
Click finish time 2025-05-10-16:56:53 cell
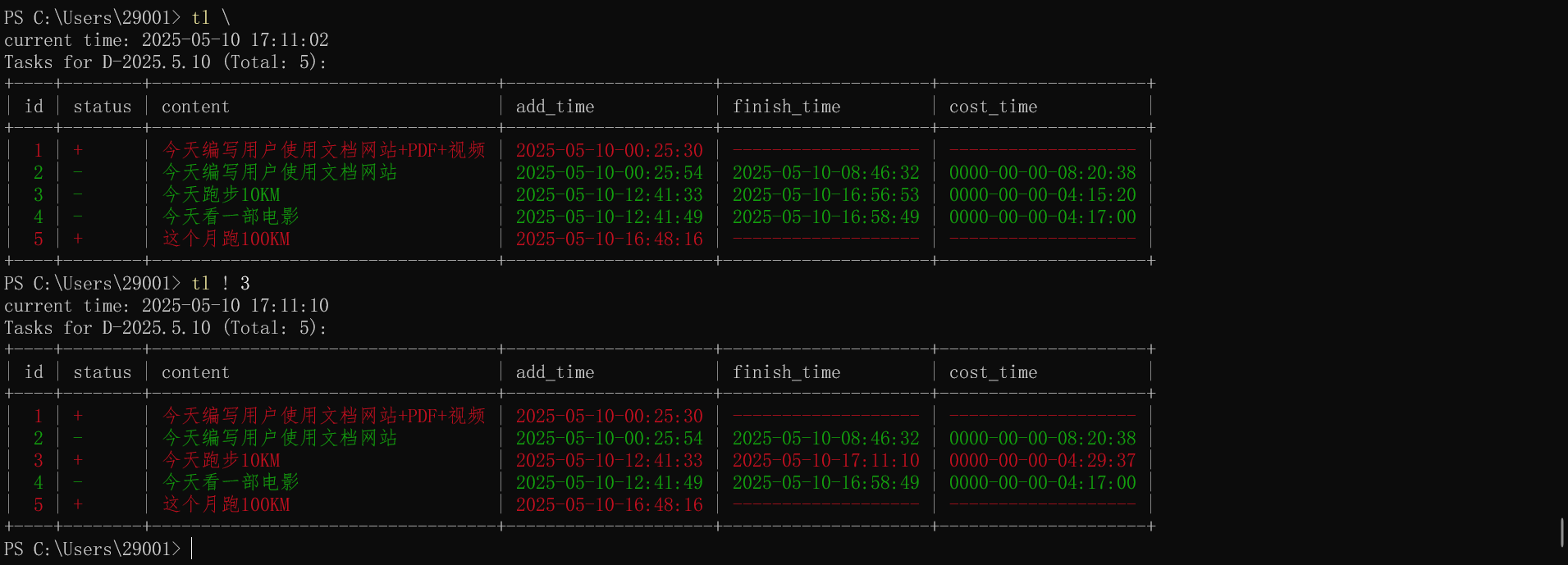click(x=825, y=194)
